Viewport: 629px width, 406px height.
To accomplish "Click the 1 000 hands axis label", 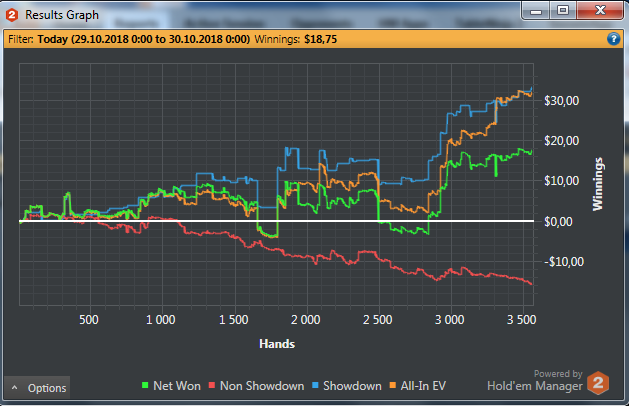I will coord(160,320).
